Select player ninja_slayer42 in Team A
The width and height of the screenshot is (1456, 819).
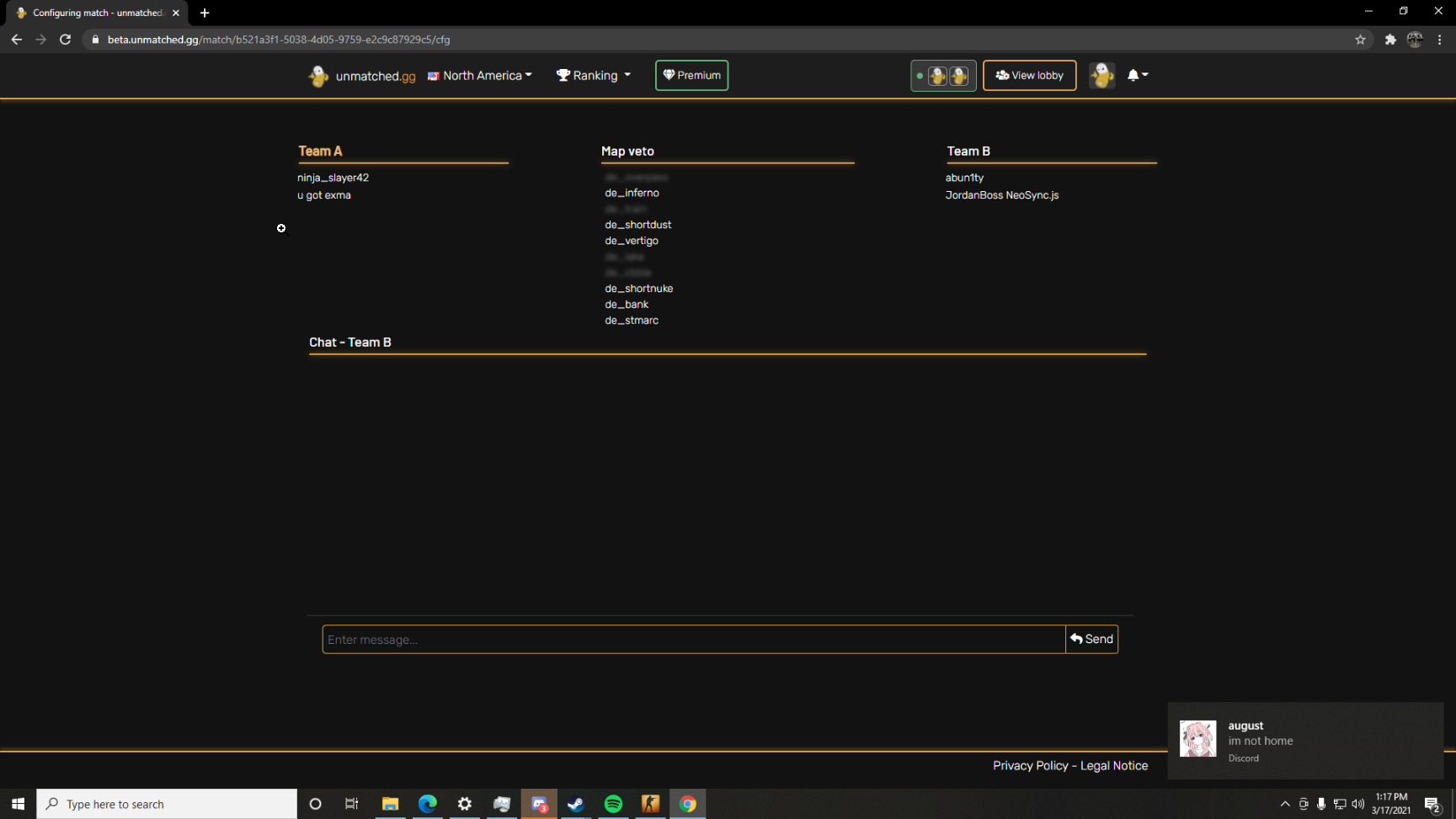tap(333, 178)
